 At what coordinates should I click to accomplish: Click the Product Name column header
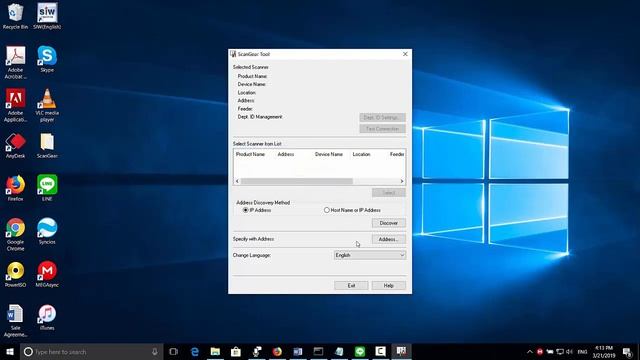pyautogui.click(x=250, y=154)
